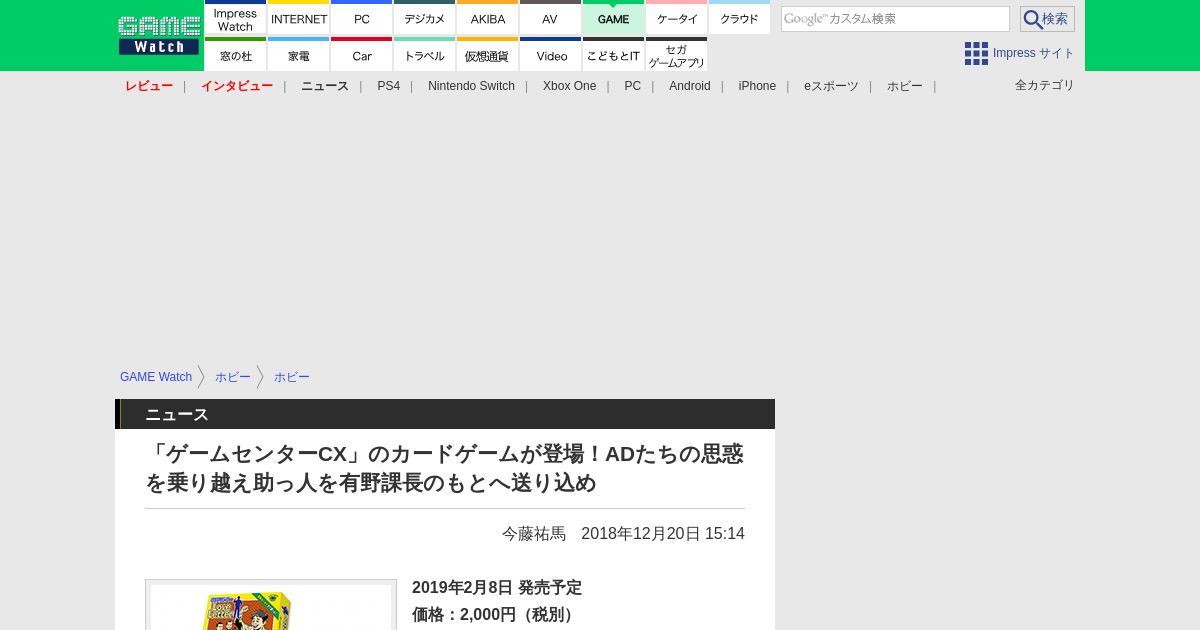Open the Android category
1200x630 pixels.
[x=690, y=86]
